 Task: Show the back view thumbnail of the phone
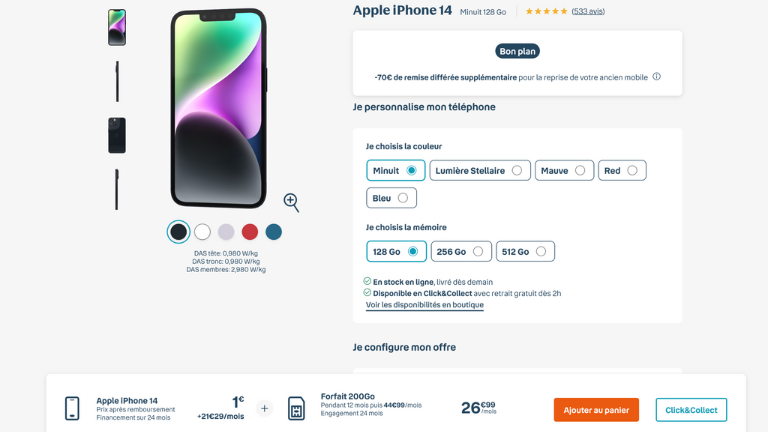coord(117,135)
